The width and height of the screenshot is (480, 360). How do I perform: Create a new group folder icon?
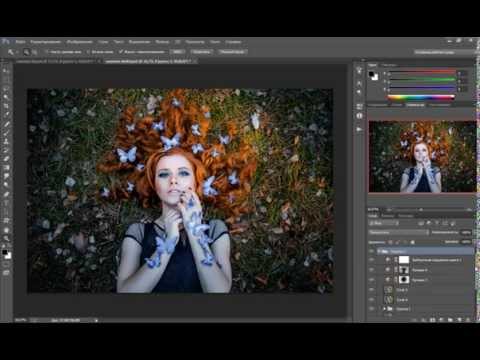(x=450, y=320)
